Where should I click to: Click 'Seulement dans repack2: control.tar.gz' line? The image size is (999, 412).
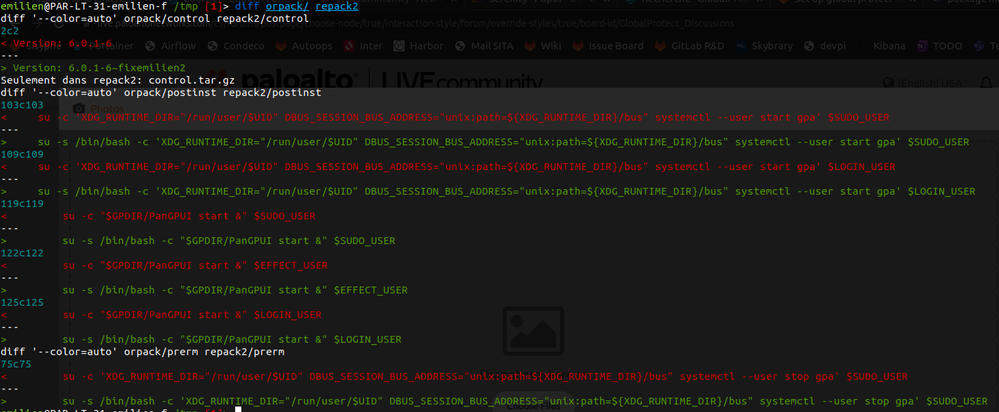pos(118,81)
